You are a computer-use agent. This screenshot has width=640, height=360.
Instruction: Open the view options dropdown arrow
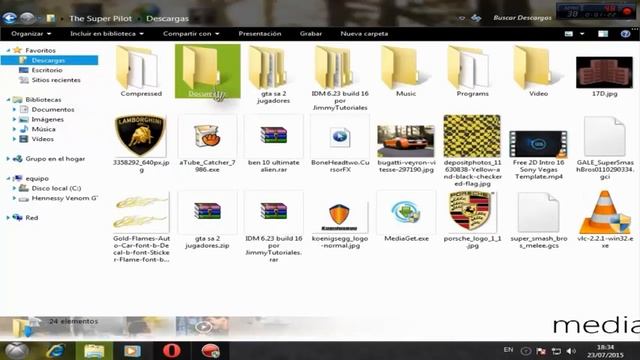point(582,34)
